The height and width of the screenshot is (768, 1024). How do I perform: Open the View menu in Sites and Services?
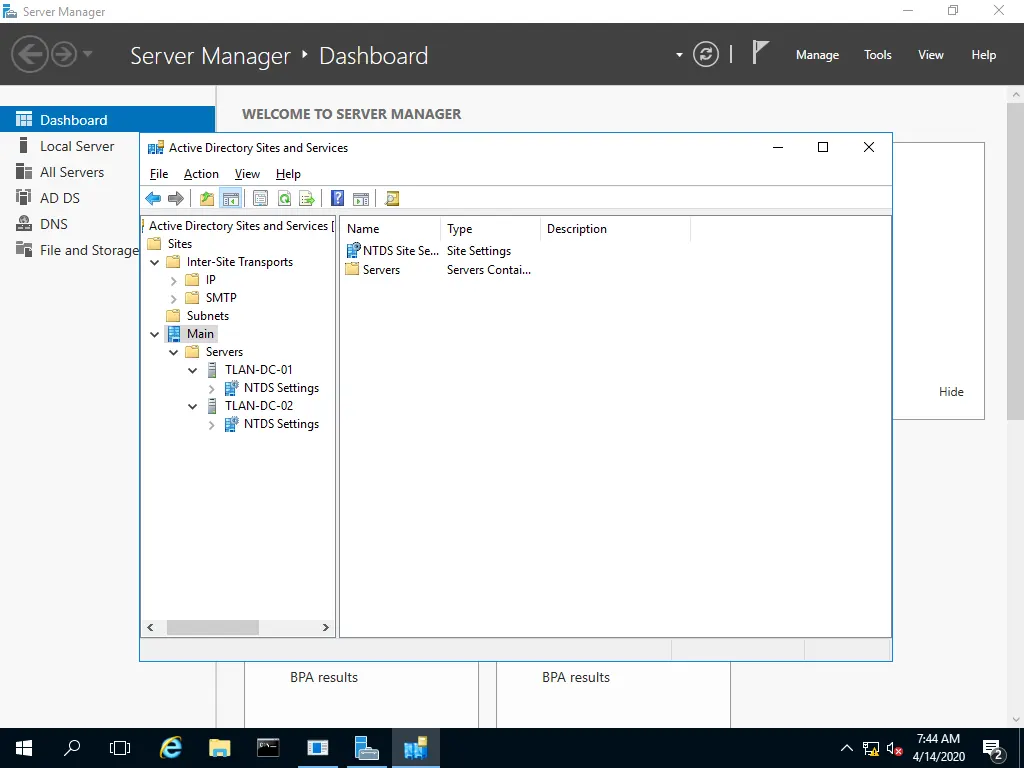(x=248, y=174)
